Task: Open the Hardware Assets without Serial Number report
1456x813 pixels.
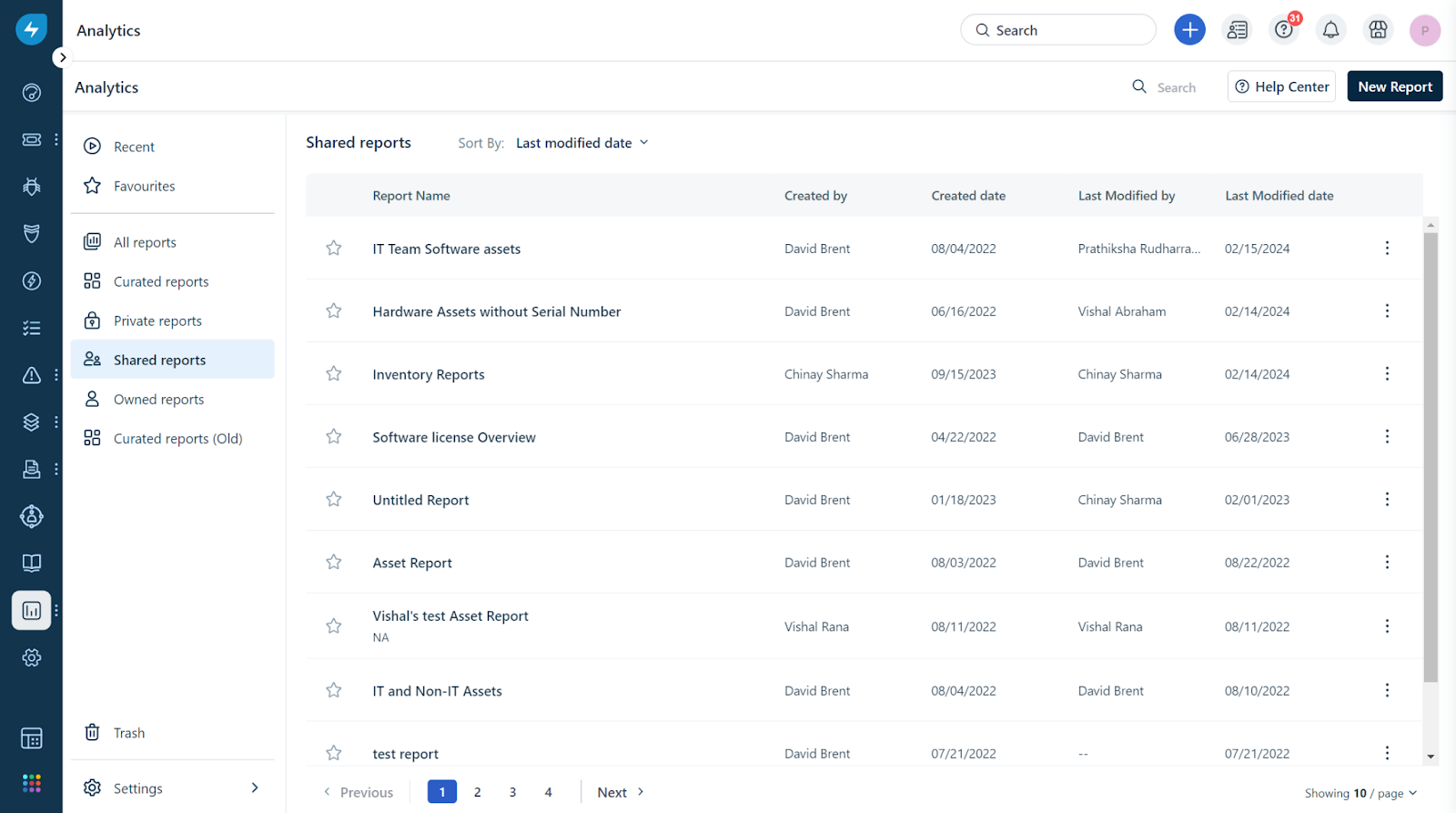Action: point(497,311)
